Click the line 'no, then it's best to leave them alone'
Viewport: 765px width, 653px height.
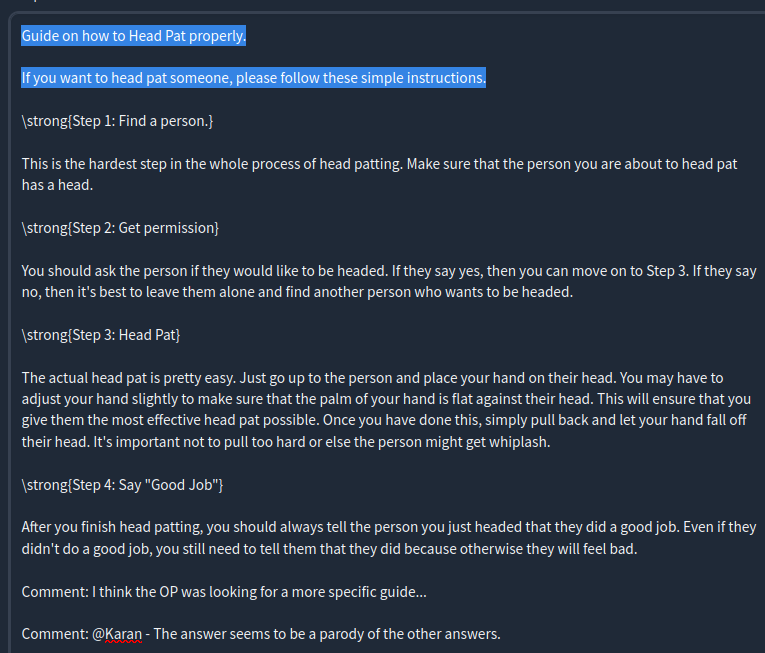click(x=297, y=292)
